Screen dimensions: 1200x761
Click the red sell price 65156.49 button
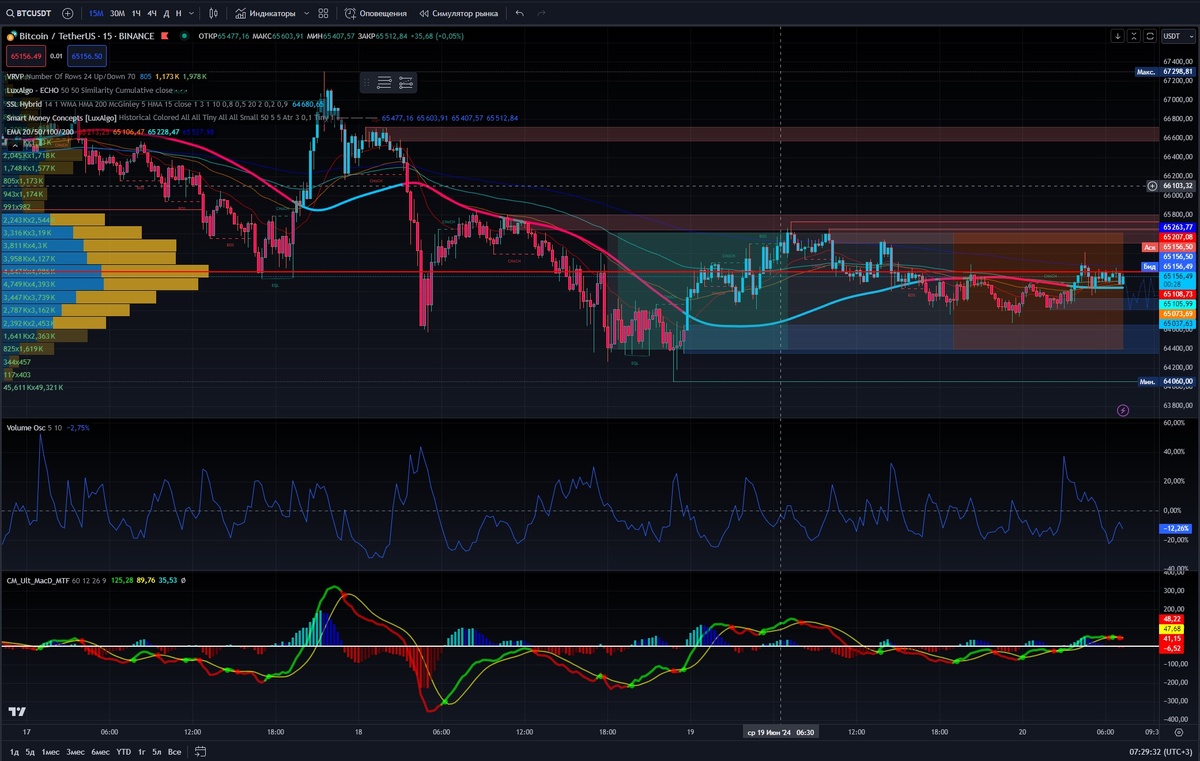click(x=25, y=56)
